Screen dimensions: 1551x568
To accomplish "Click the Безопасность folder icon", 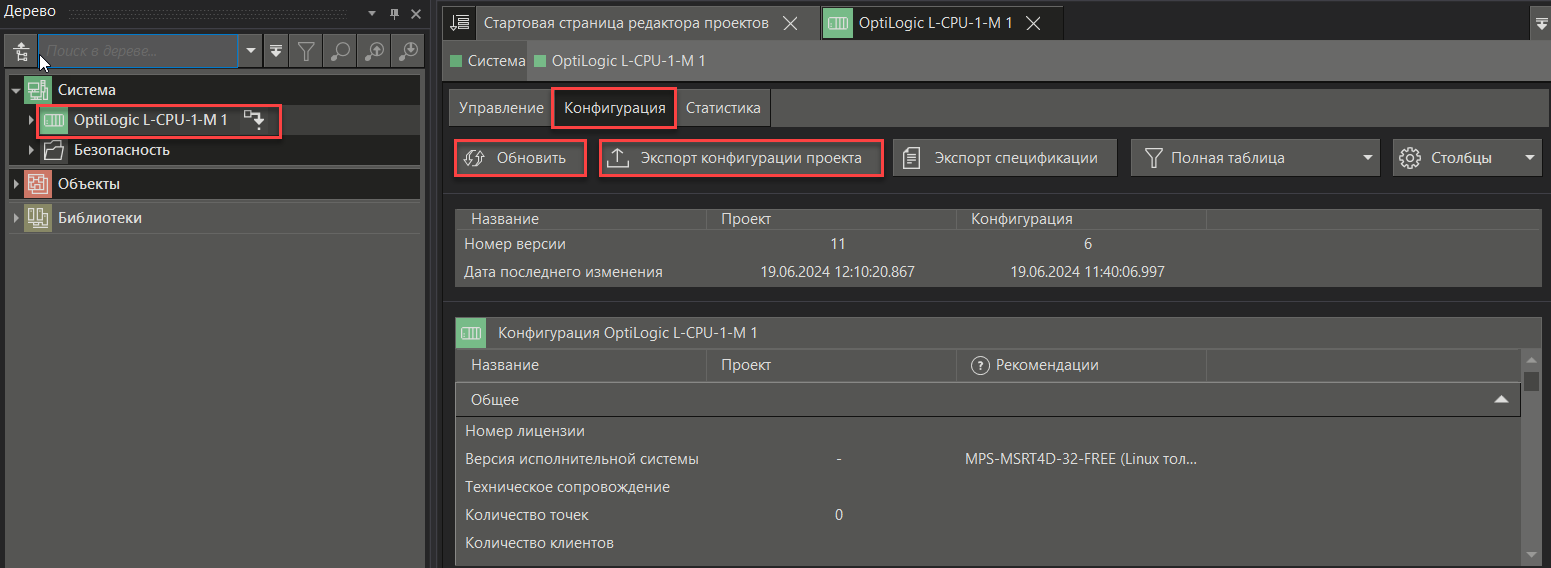I will (54, 150).
